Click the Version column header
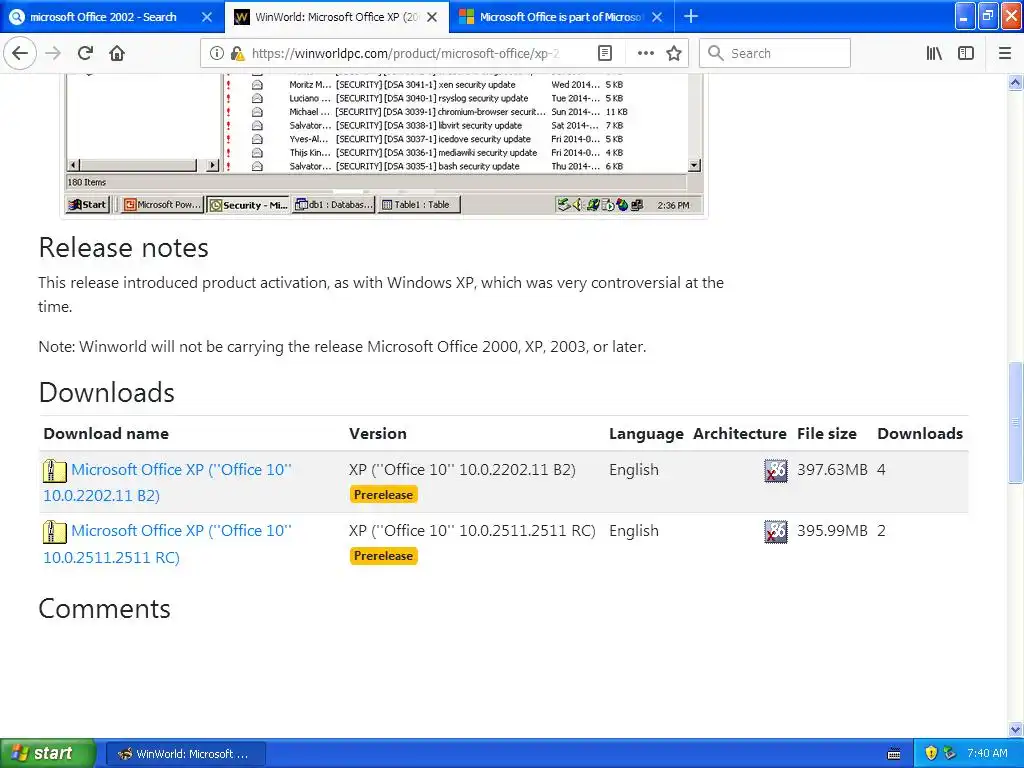This screenshot has width=1024, height=768. click(377, 434)
